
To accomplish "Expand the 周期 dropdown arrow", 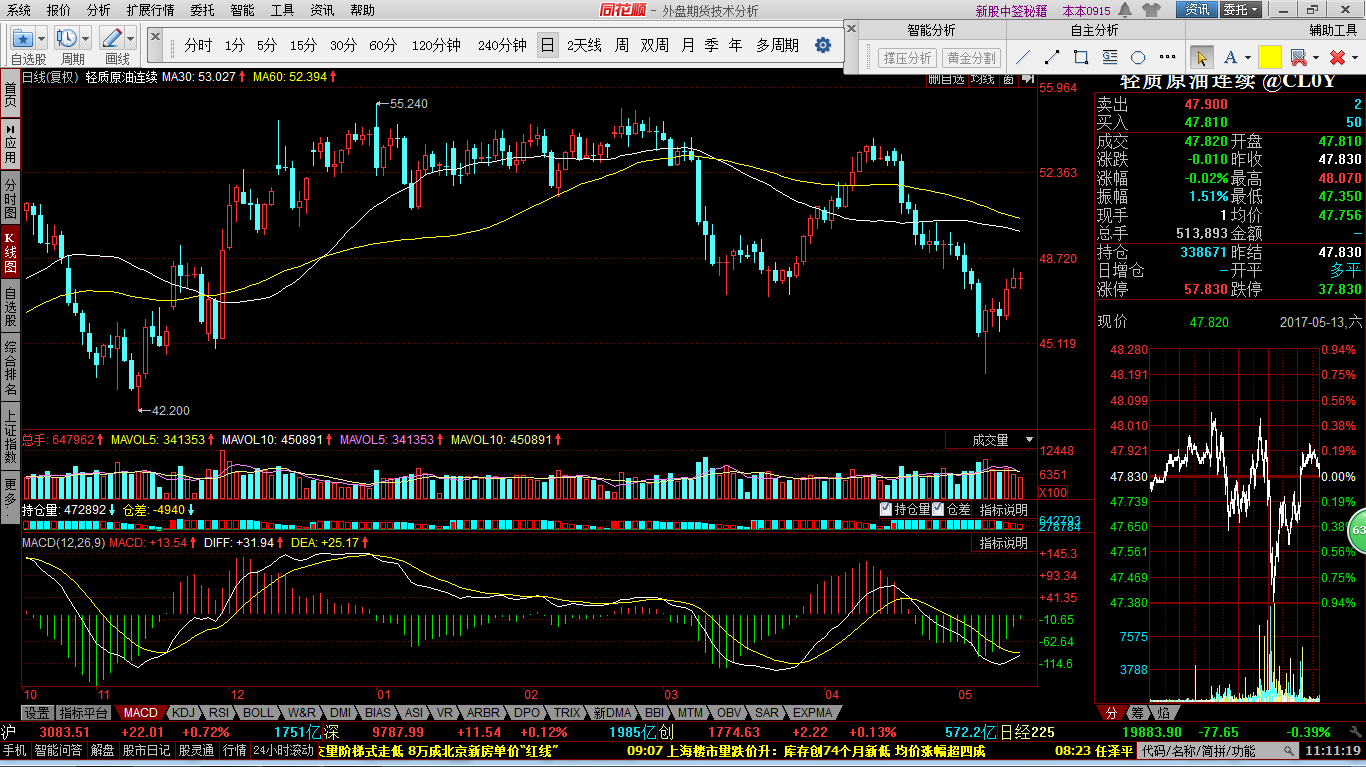I will pyautogui.click(x=87, y=39).
